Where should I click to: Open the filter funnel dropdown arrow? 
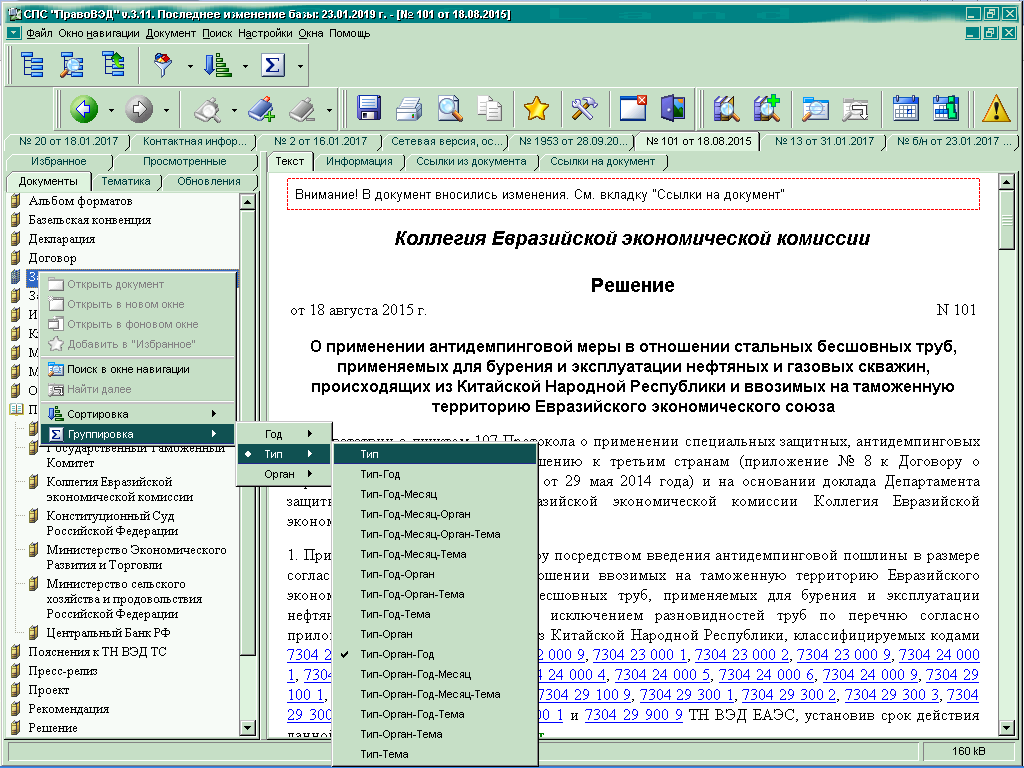(x=190, y=66)
